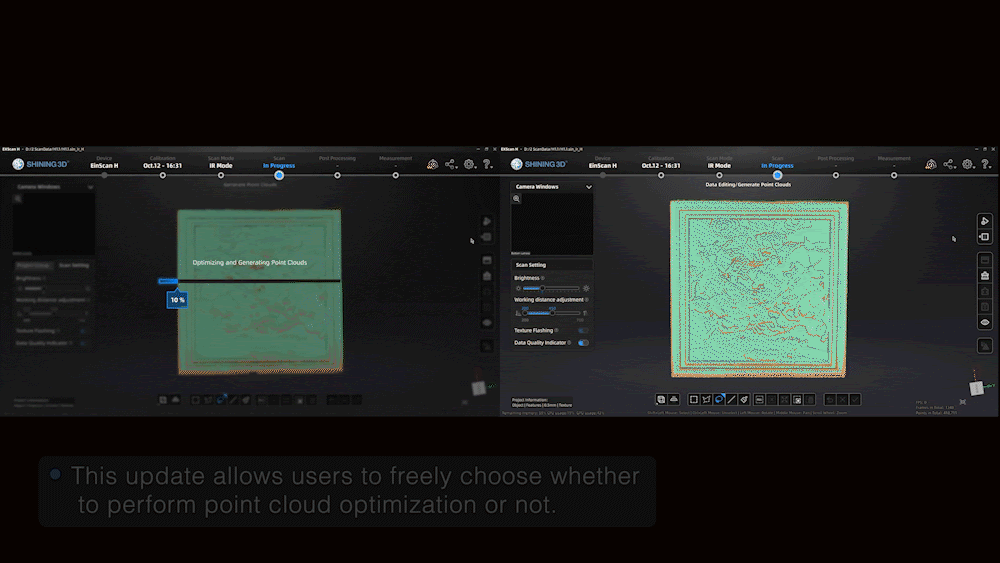Open the settings gear dropdown in right window
The width and height of the screenshot is (1000, 563).
coord(968,164)
